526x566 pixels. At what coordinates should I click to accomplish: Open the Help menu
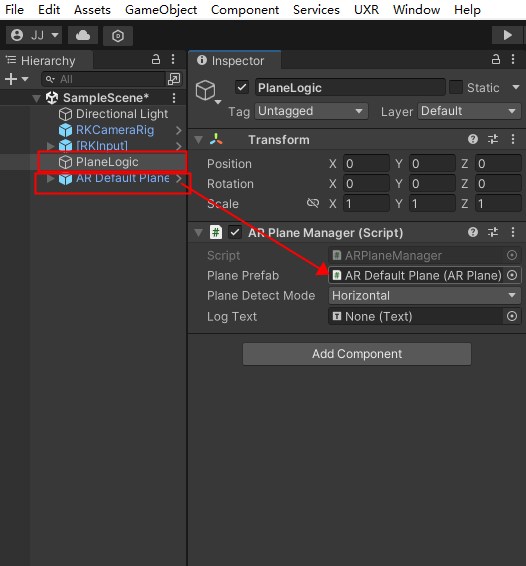click(467, 10)
